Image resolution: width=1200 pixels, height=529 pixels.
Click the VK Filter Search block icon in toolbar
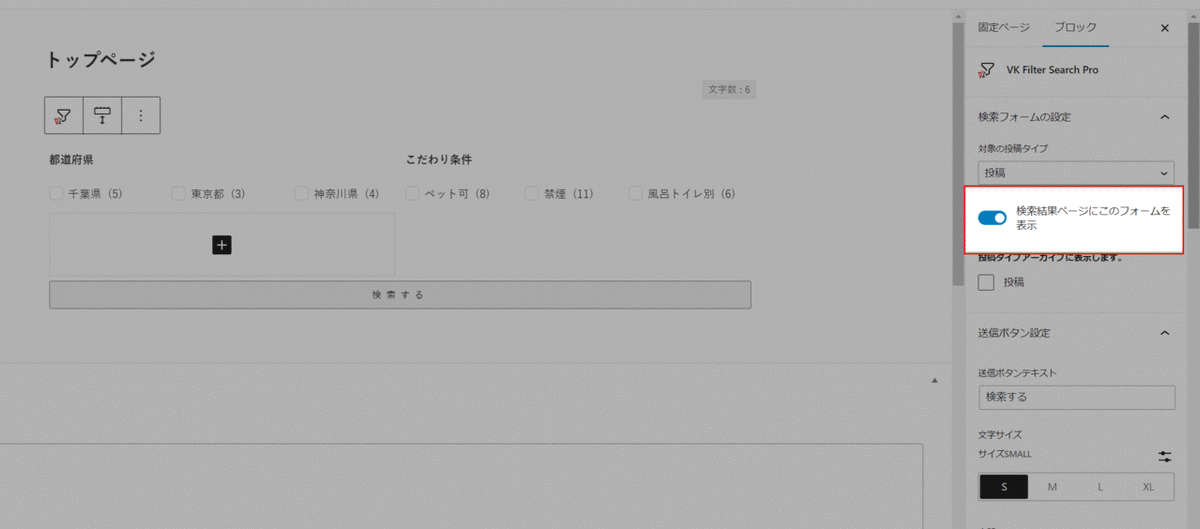[x=63, y=116]
